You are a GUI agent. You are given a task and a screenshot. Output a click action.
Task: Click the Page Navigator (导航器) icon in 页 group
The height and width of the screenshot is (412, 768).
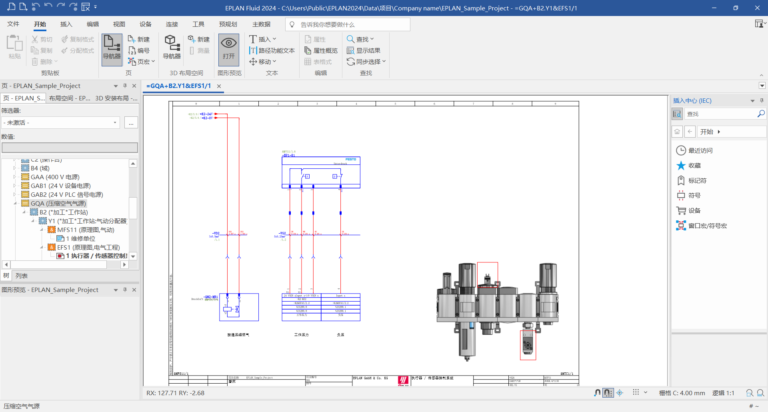[112, 48]
